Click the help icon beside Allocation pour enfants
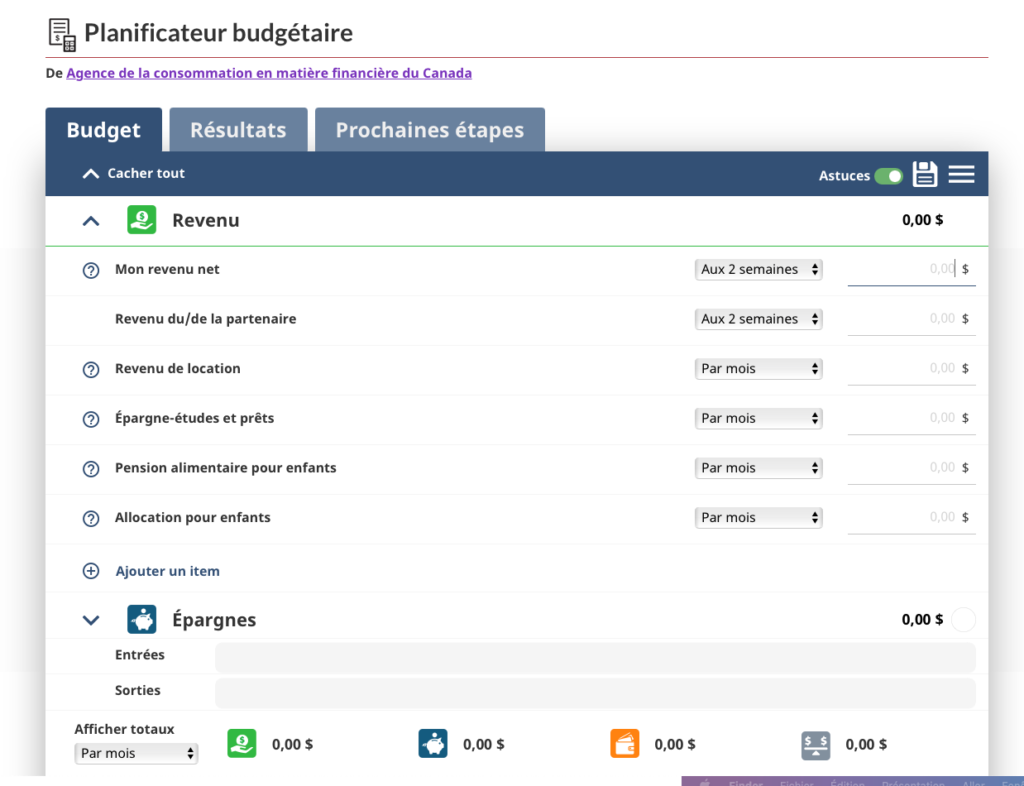Image resolution: width=1024 pixels, height=786 pixels. (90, 517)
